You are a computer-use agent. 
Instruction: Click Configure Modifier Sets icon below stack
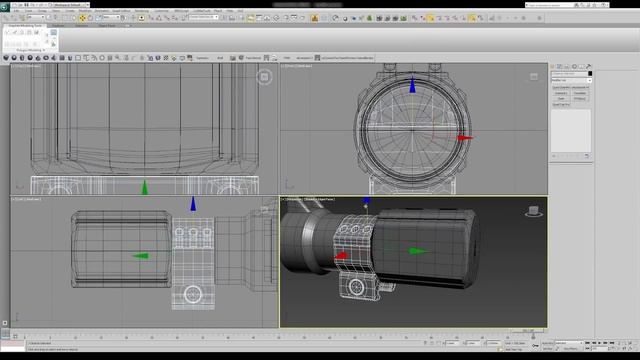pos(587,156)
